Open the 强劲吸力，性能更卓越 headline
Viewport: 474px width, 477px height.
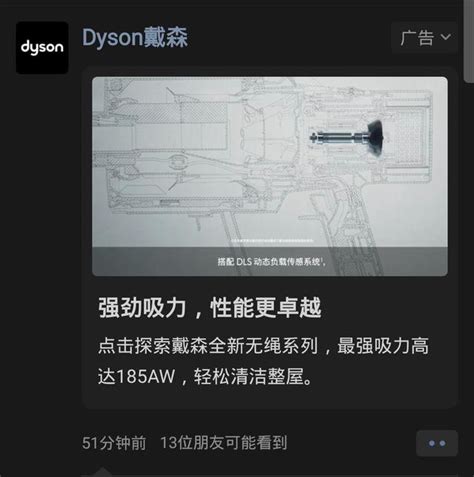(x=210, y=307)
